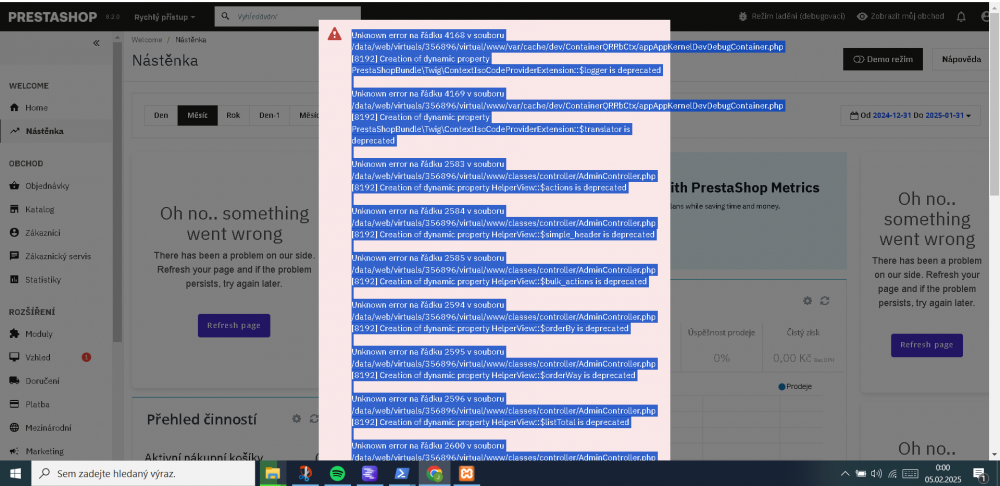This screenshot has height=486, width=1000.
Task: Switch to Chrome in taskbar
Action: coord(435,474)
